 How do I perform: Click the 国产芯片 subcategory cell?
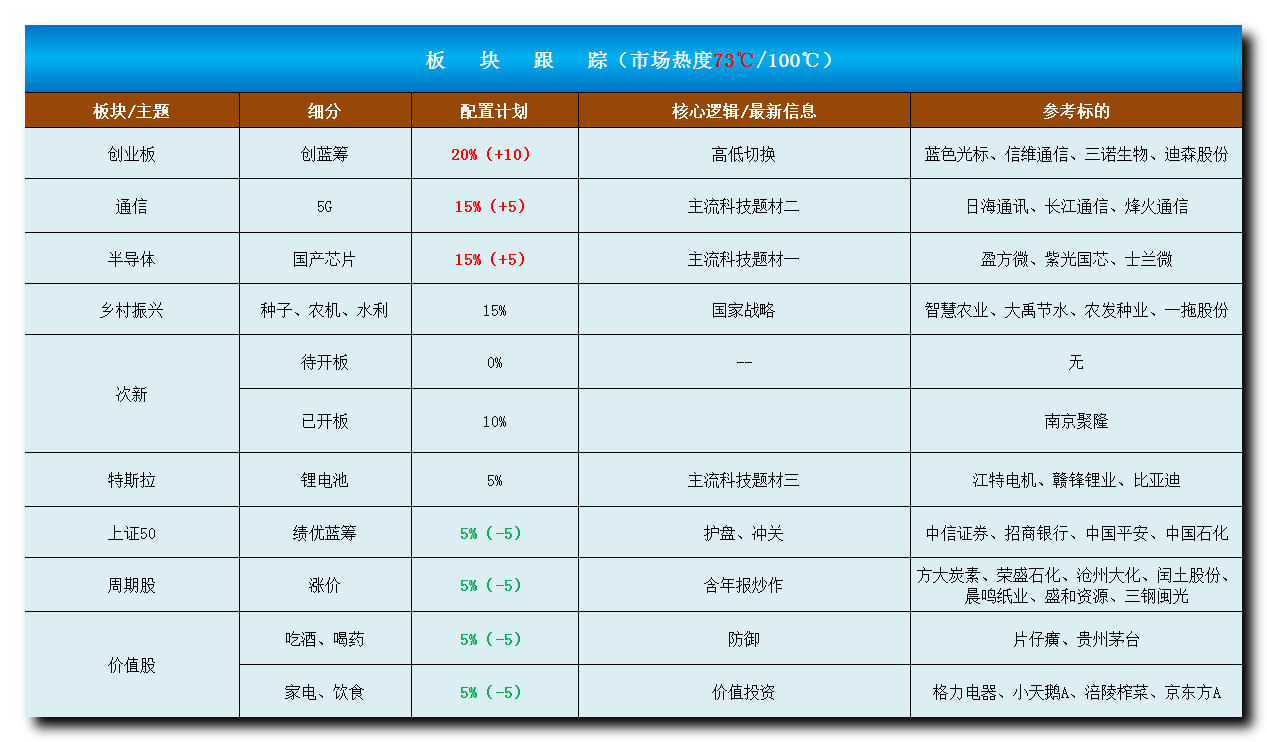(325, 259)
